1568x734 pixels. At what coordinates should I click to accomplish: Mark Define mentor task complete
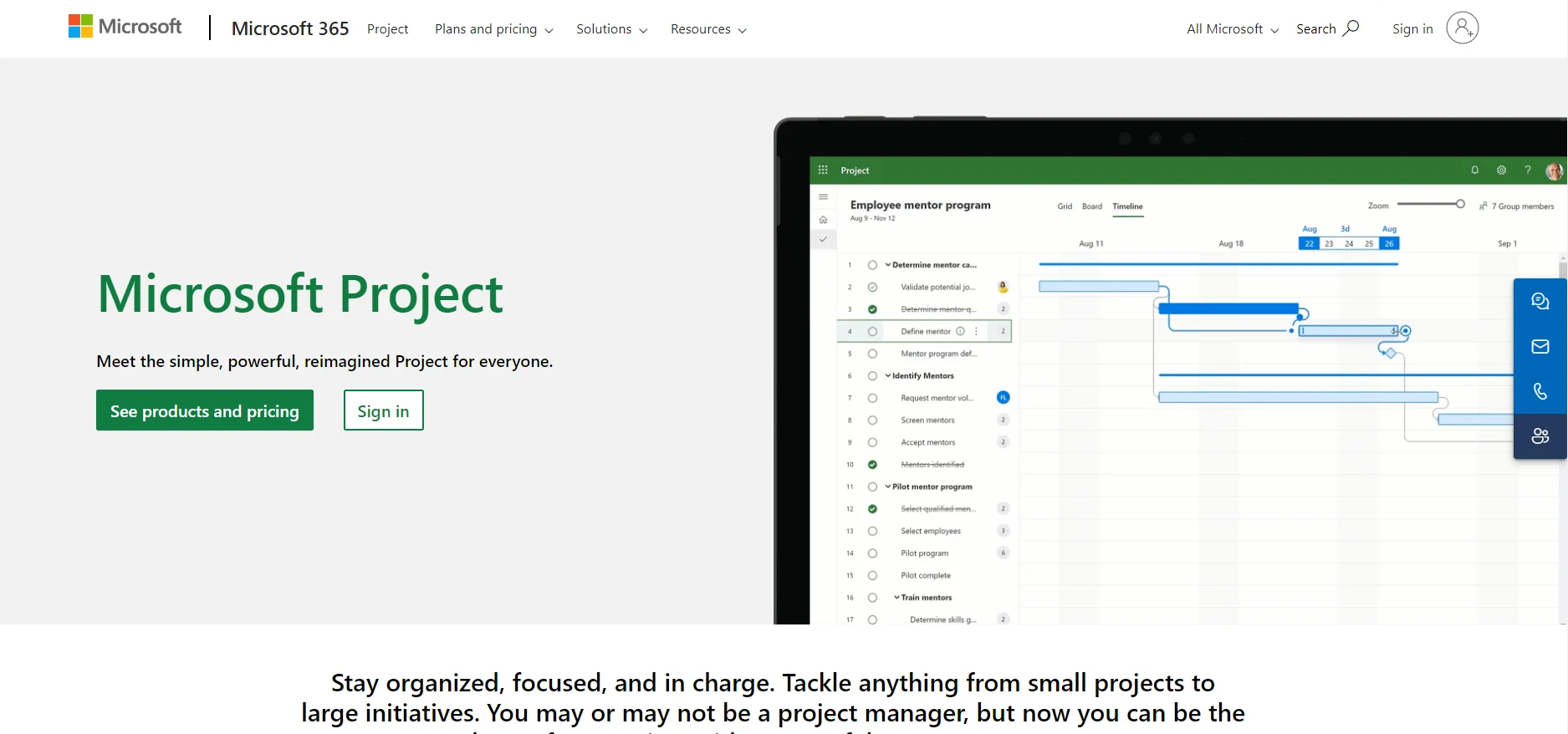coord(872,331)
